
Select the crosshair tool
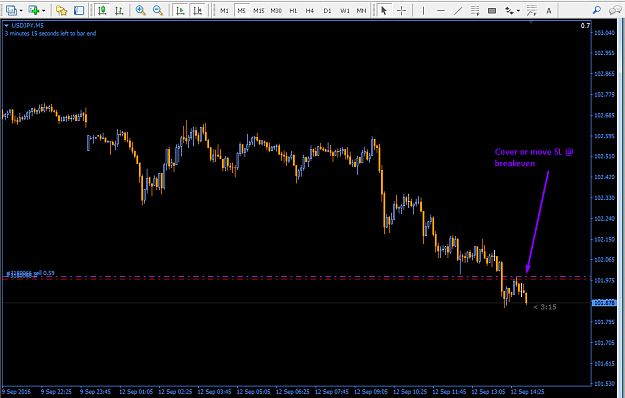[x=401, y=10]
